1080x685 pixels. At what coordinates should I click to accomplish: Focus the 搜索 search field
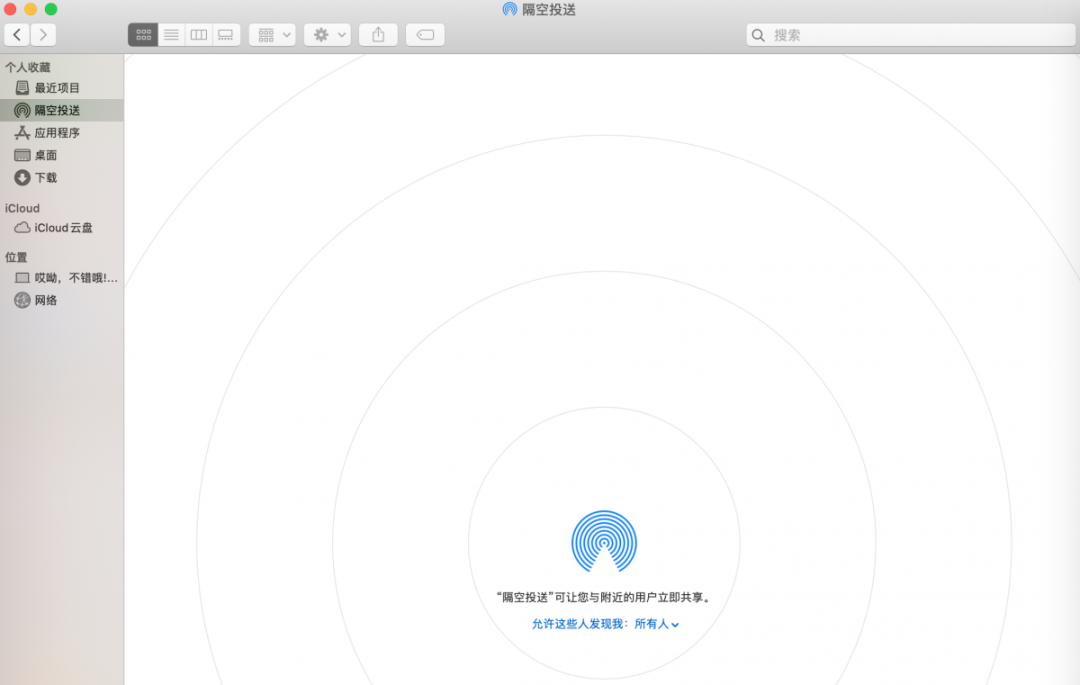(911, 35)
